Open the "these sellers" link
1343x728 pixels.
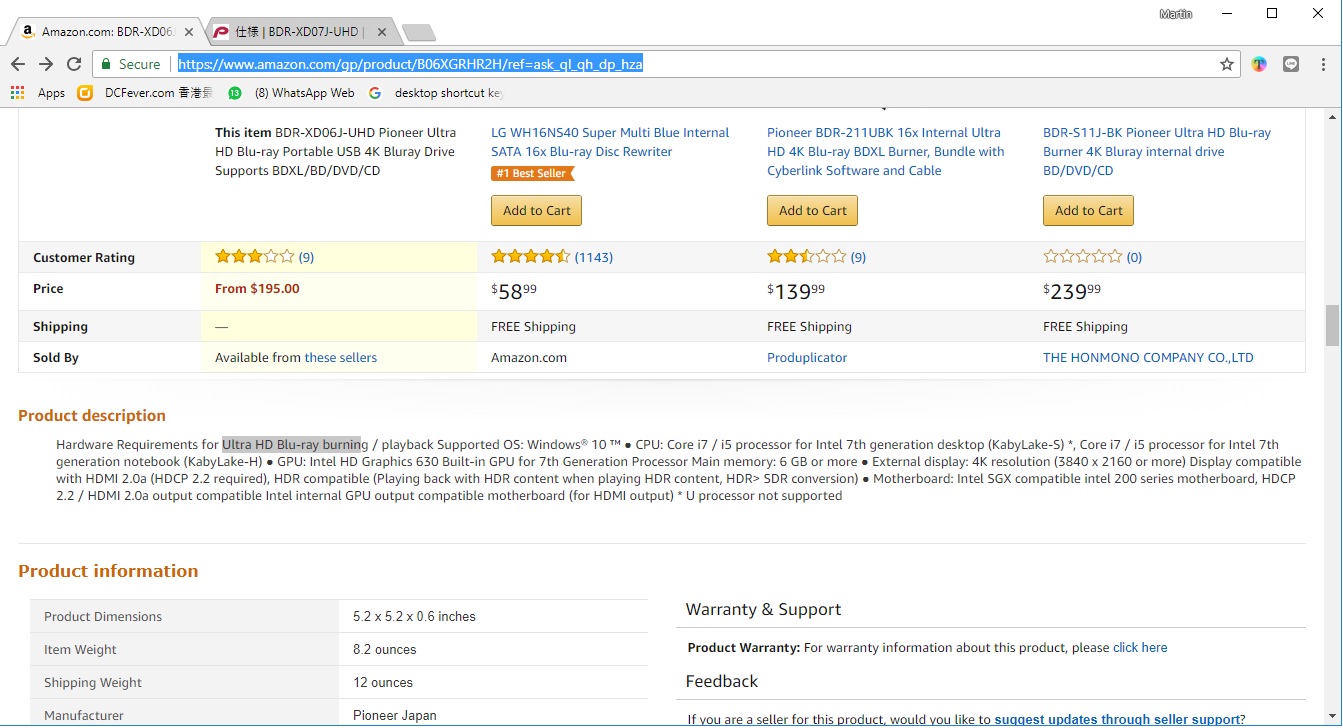[x=340, y=358]
